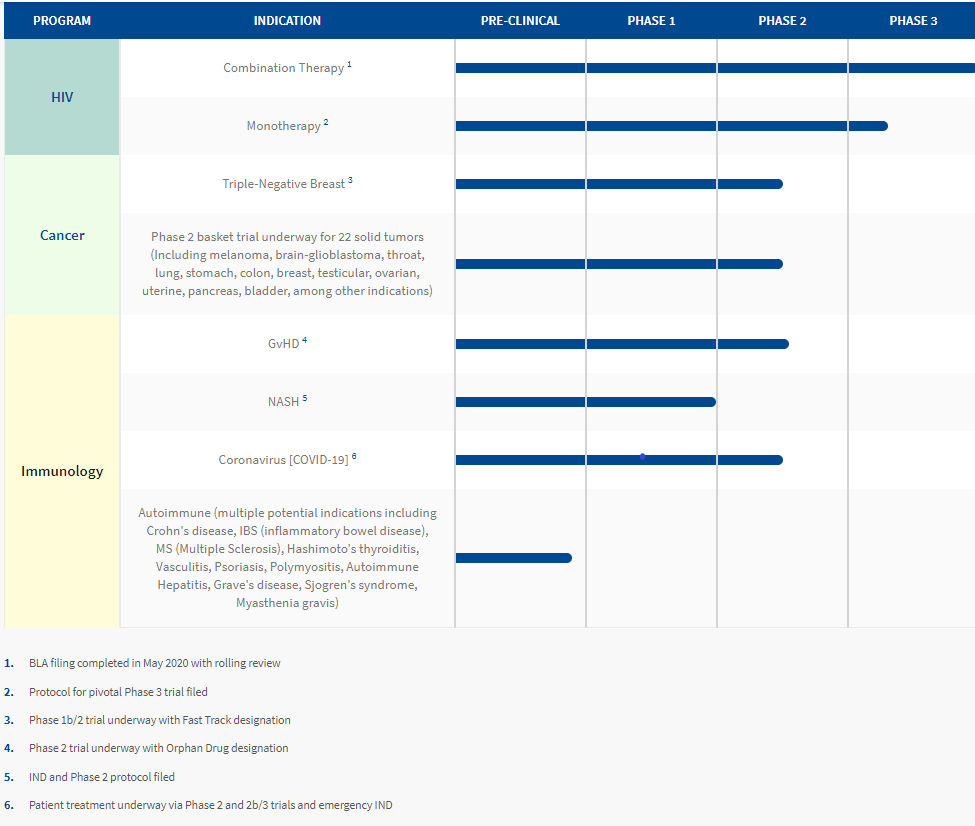Click footnote marker 1 beside Combination Therapy
The image size is (975, 826).
350,63
